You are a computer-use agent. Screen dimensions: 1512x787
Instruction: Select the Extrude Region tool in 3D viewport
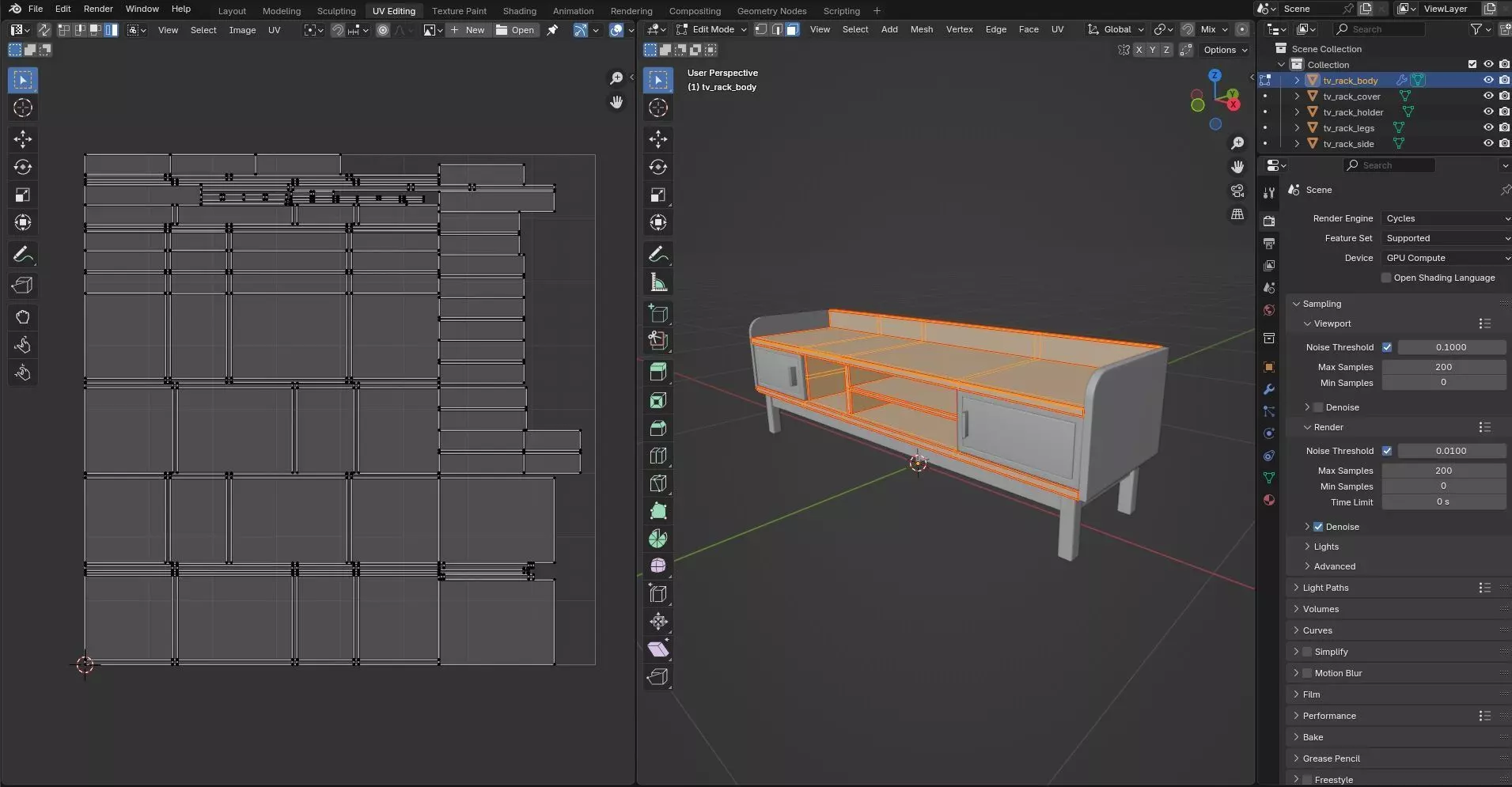coord(658,372)
